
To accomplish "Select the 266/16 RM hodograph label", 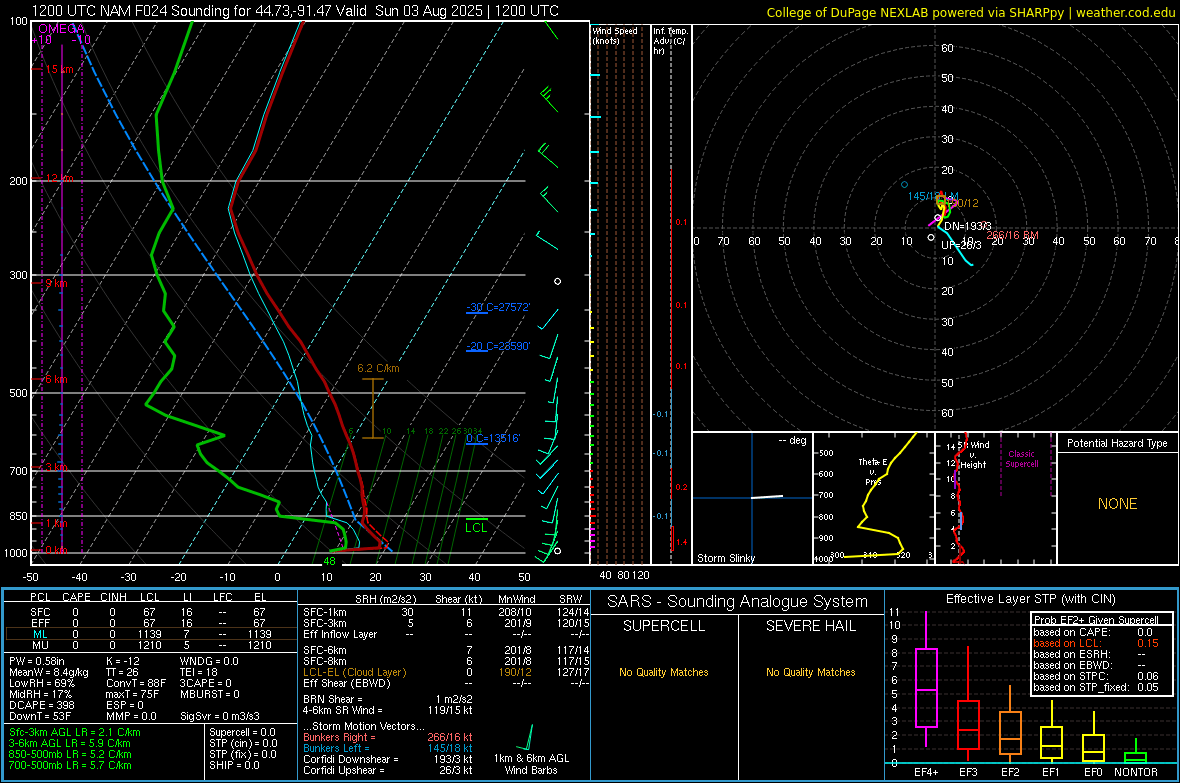I will (x=1012, y=236).
